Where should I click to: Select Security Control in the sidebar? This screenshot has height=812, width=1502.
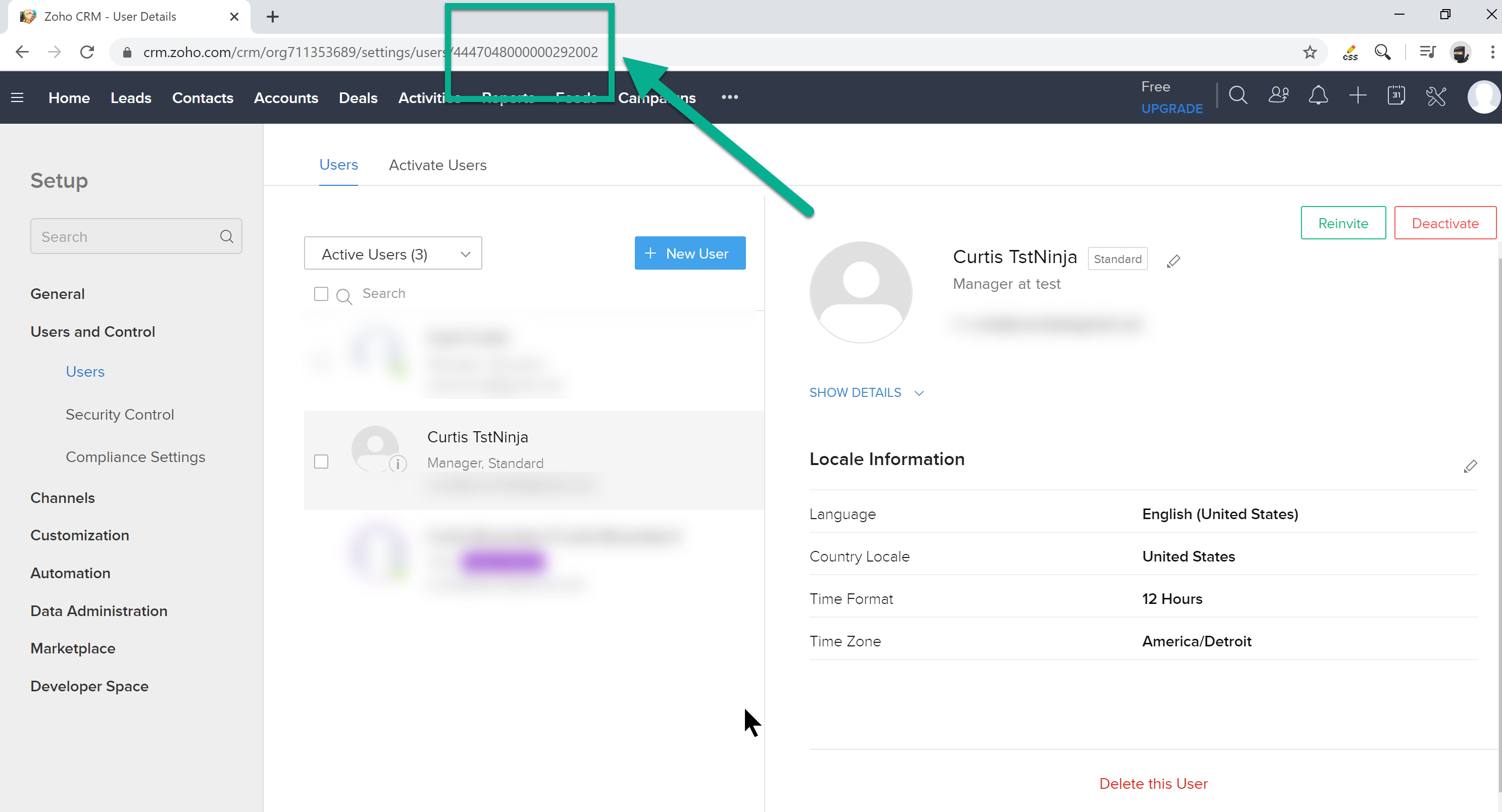[120, 415]
